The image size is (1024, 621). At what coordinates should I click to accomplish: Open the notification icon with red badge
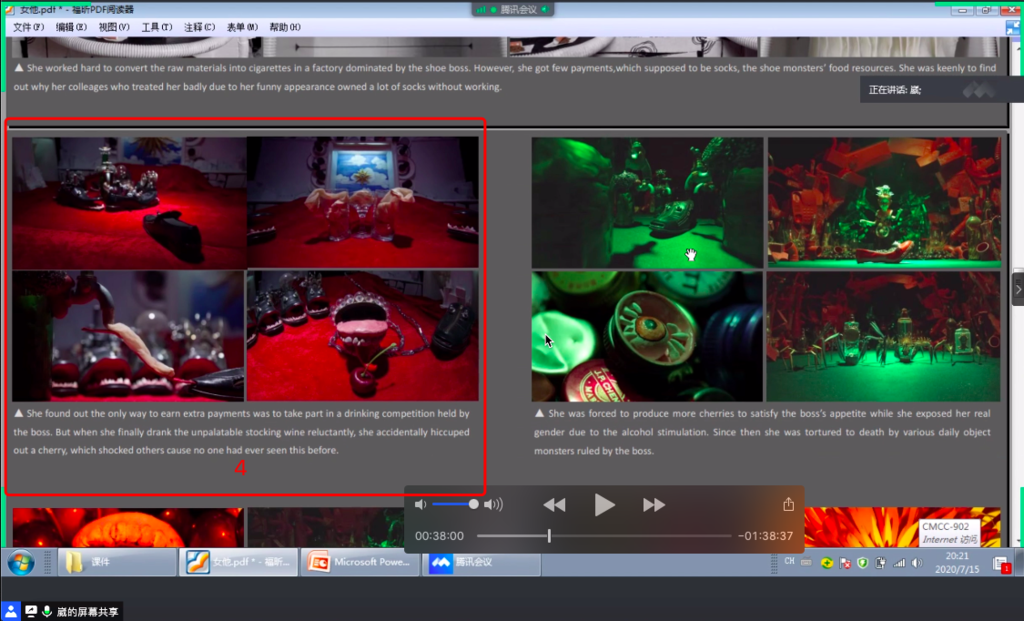[x=1001, y=564]
